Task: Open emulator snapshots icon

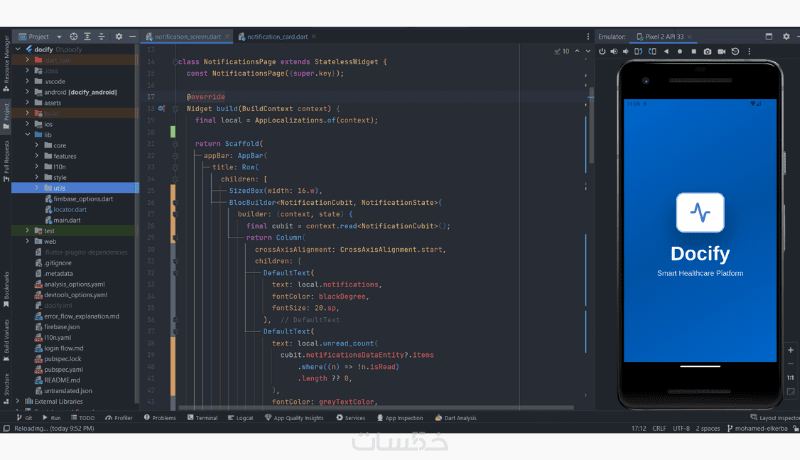Action: tap(735, 52)
